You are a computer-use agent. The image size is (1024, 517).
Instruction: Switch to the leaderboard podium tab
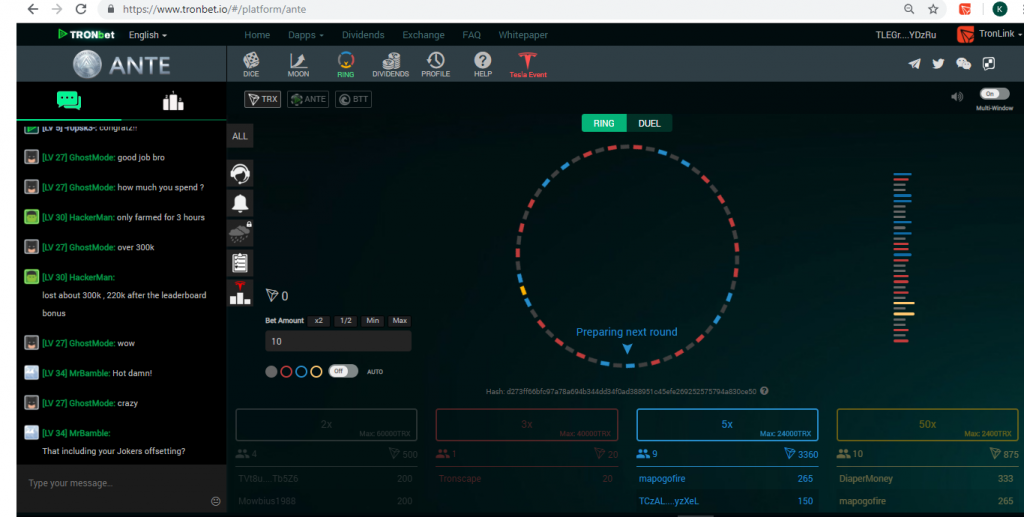pyautogui.click(x=173, y=101)
